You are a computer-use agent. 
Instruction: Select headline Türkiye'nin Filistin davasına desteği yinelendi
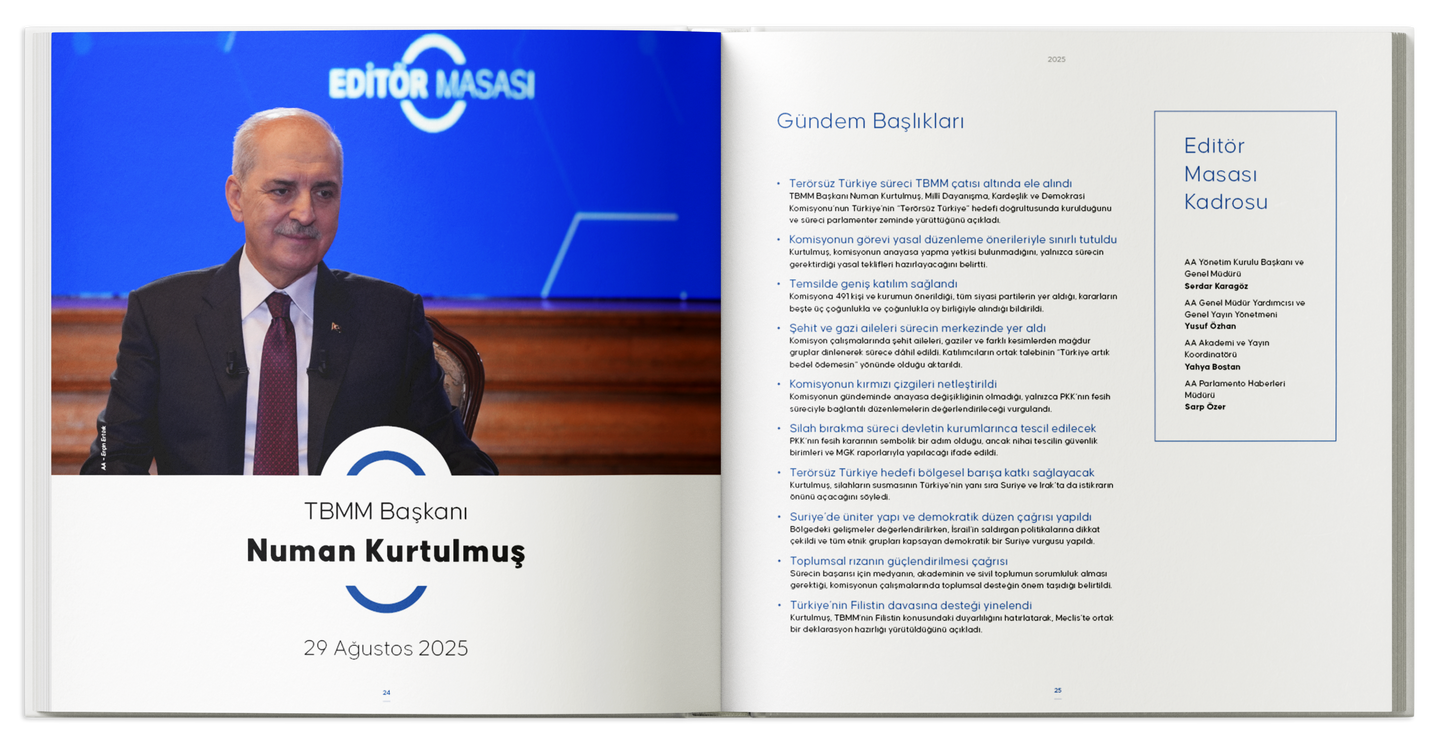coord(910,606)
